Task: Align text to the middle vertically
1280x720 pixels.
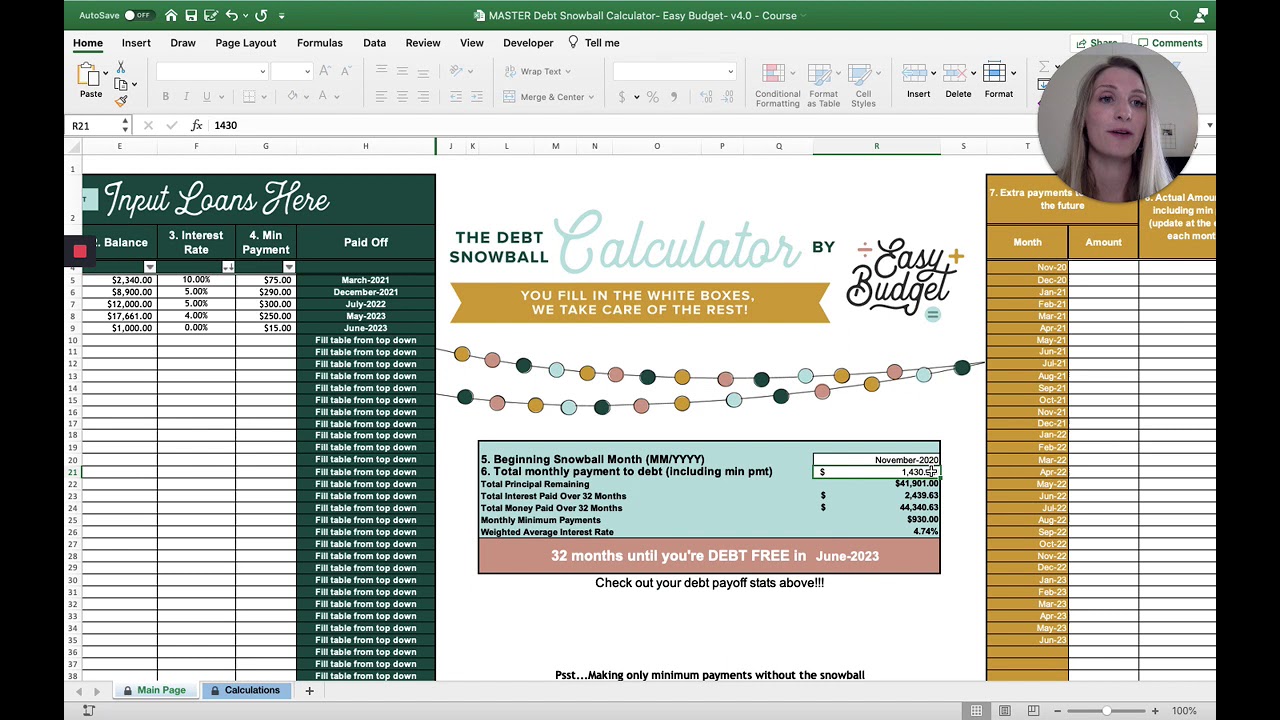Action: 402,71
